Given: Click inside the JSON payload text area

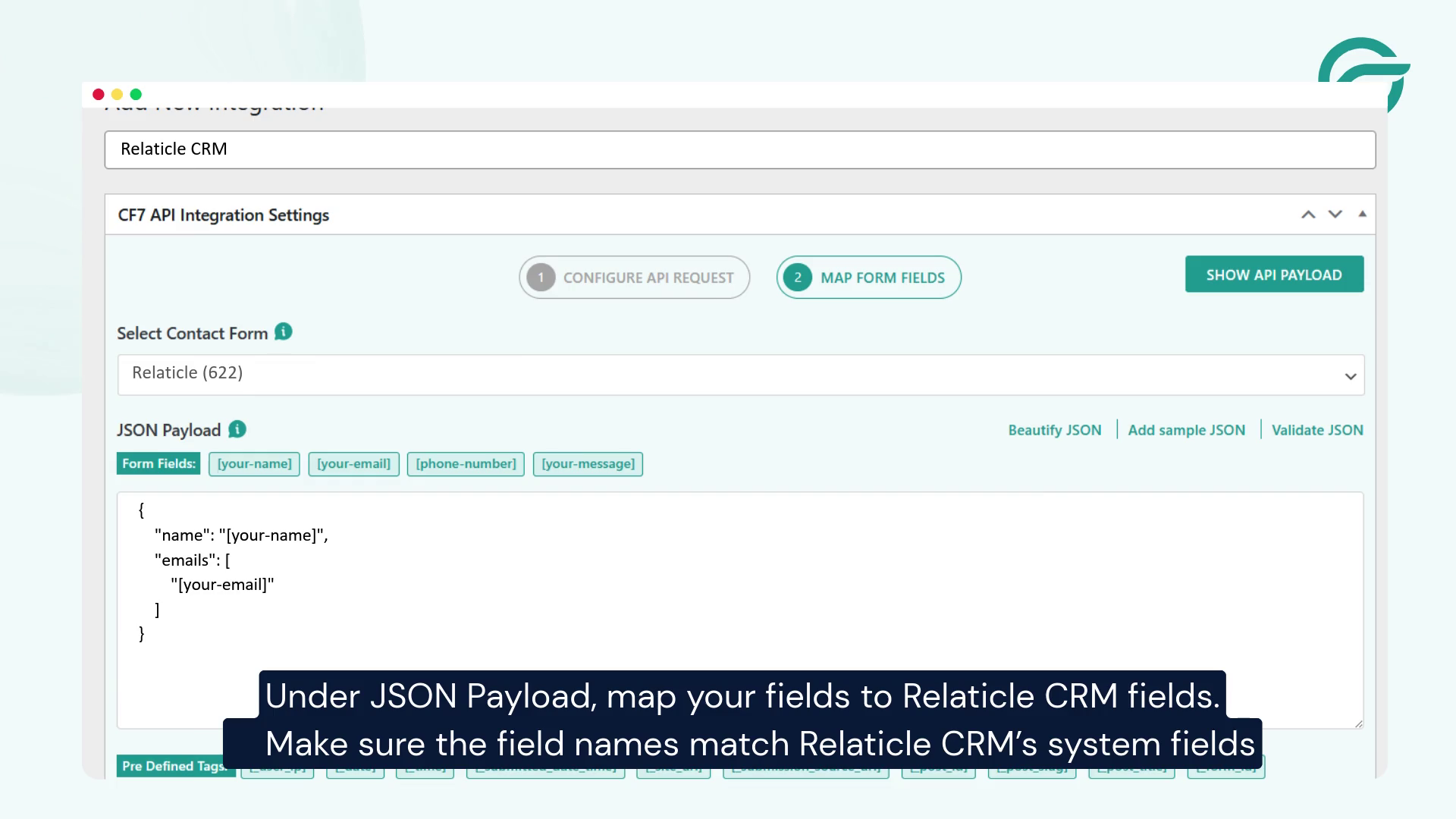Looking at the screenshot, I should point(740,610).
